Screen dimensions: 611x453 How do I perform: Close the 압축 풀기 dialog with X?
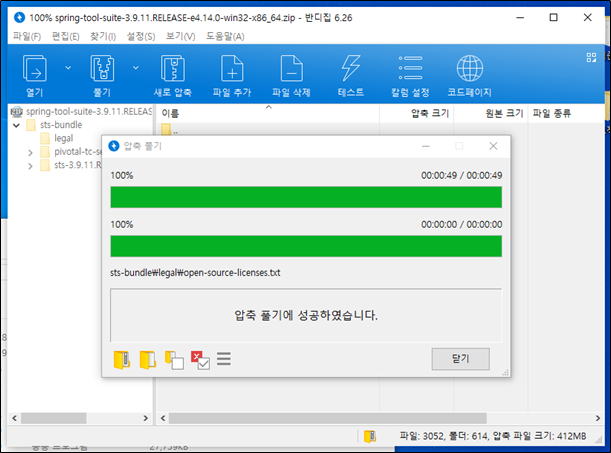click(x=493, y=146)
